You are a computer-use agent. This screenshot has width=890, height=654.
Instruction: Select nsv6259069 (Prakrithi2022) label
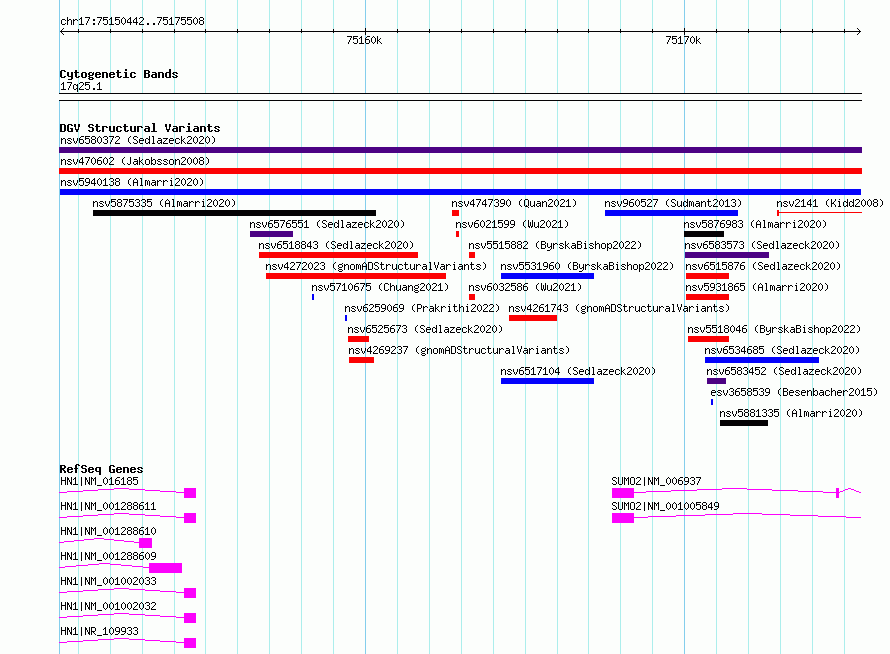(x=422, y=308)
